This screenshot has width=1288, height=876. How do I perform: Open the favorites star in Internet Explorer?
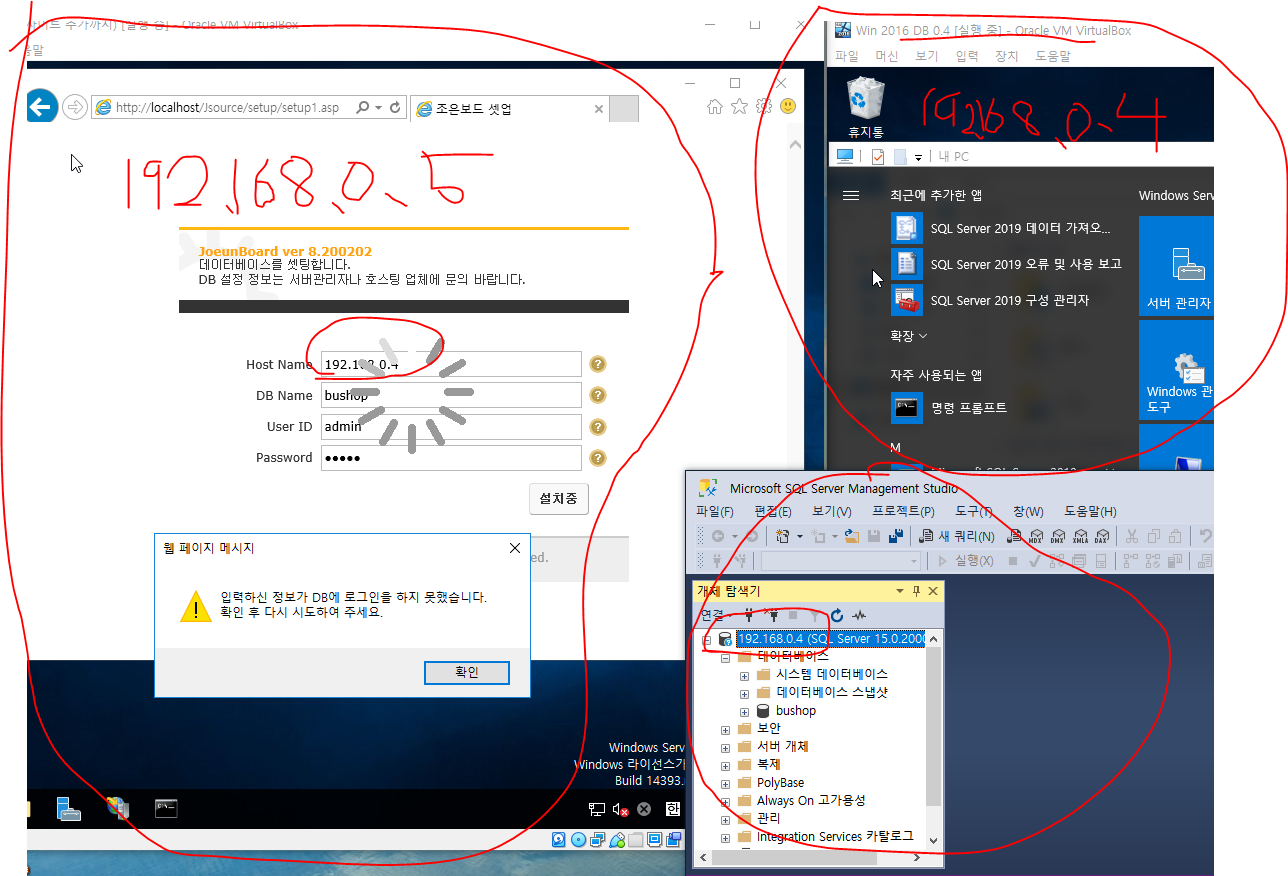[739, 106]
